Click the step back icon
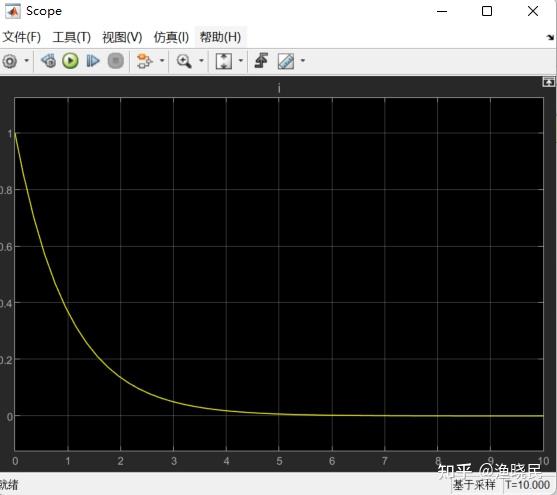The width and height of the screenshot is (557, 495). [x=48, y=61]
